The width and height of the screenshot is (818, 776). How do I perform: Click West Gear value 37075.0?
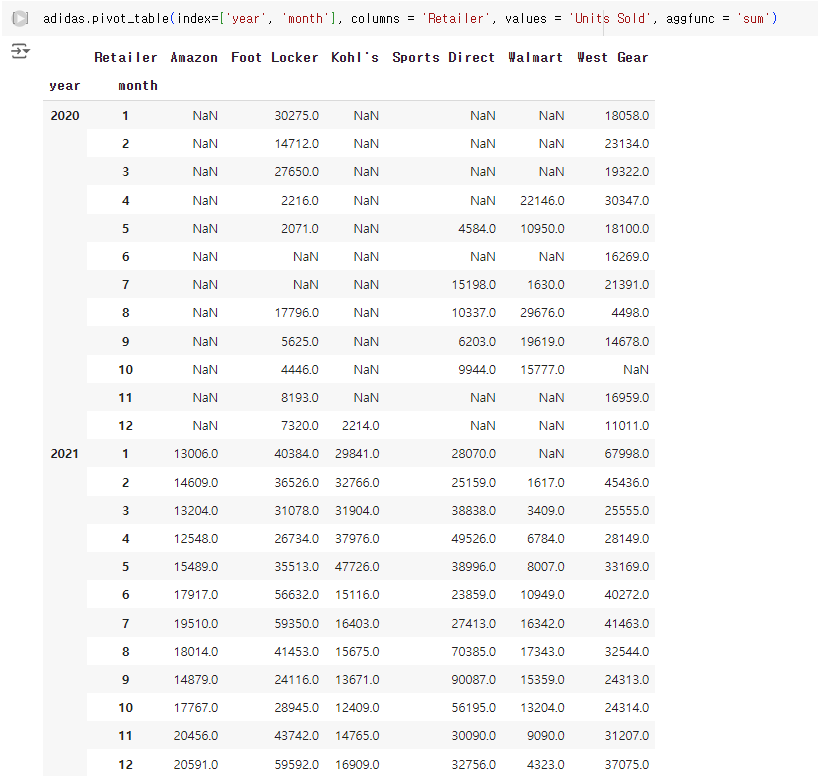627,765
